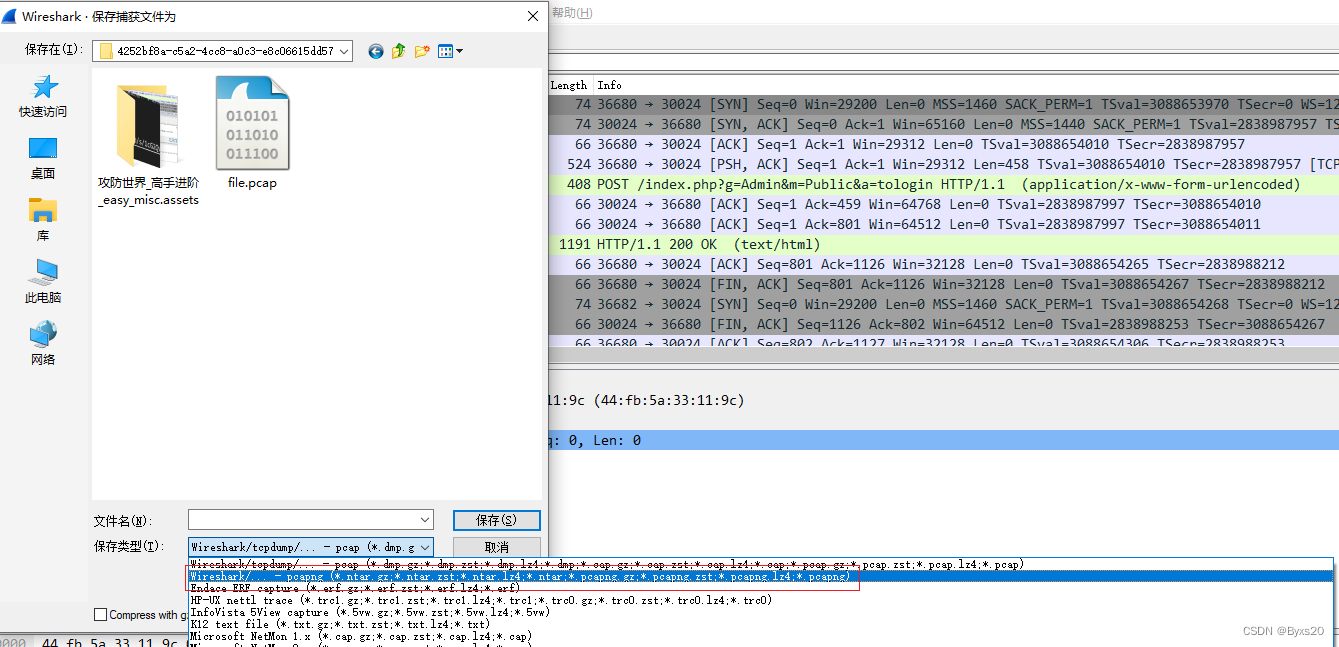
Task: Click the (44:fb:5a:33:11:9c) detail line
Action: 943,400
